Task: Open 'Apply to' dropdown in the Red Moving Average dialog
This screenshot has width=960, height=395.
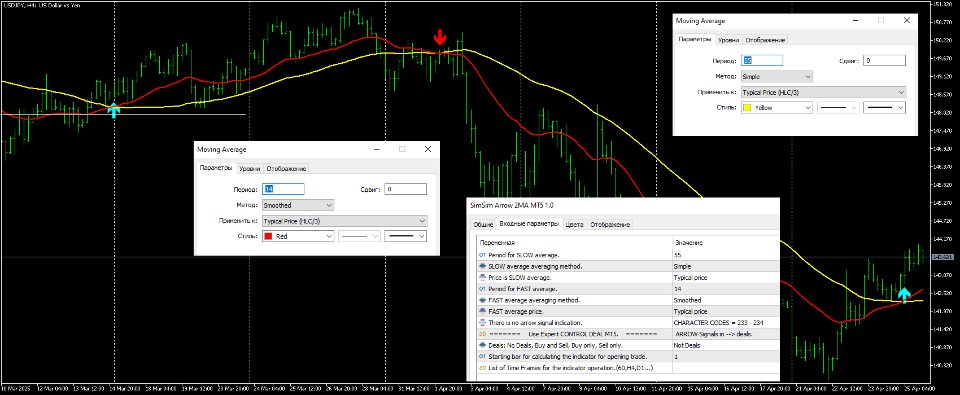Action: point(345,221)
